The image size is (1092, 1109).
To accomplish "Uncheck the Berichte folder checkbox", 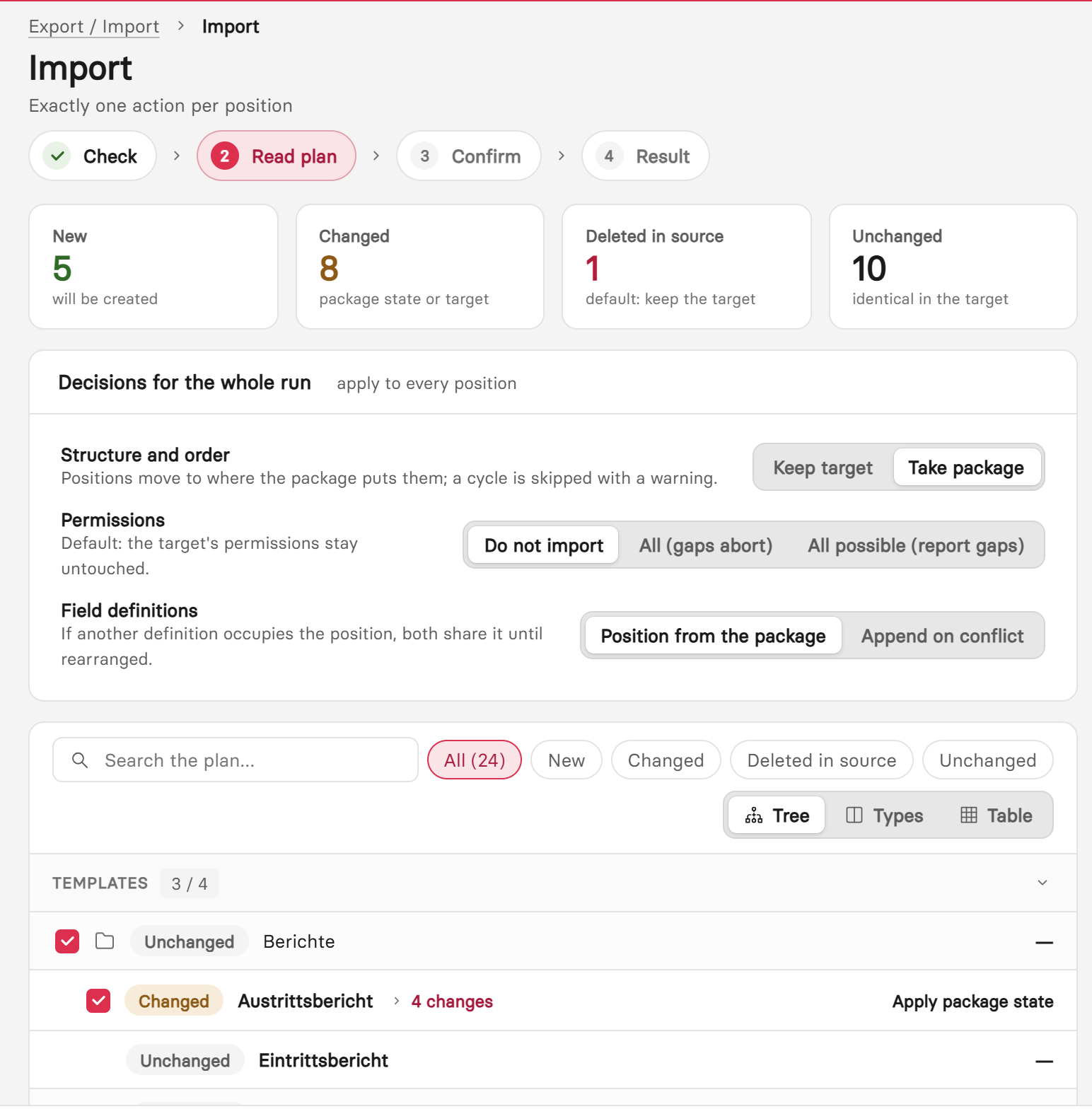I will point(67,941).
